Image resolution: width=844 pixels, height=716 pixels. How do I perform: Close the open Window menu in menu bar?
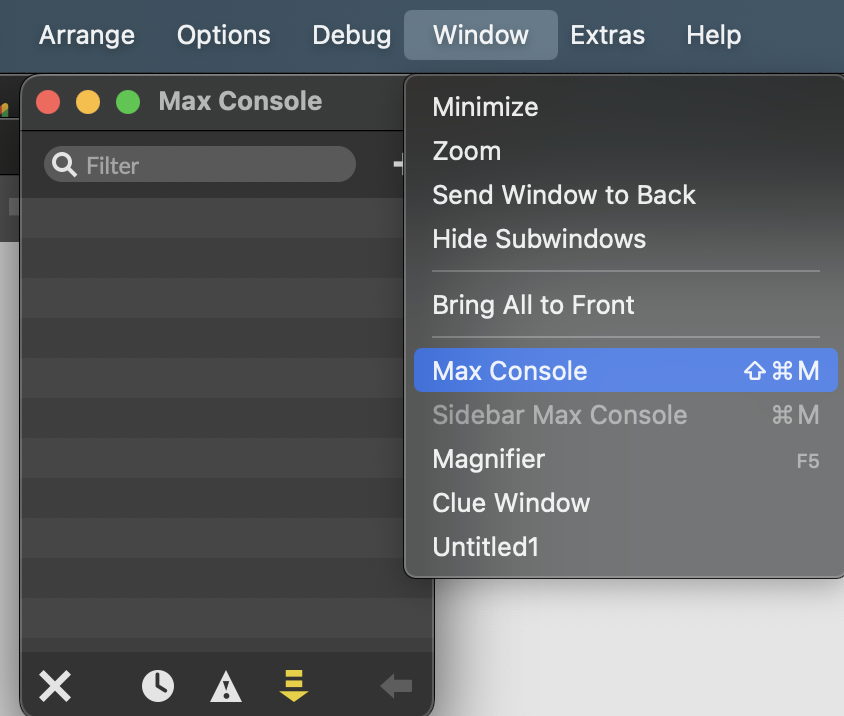481,36
